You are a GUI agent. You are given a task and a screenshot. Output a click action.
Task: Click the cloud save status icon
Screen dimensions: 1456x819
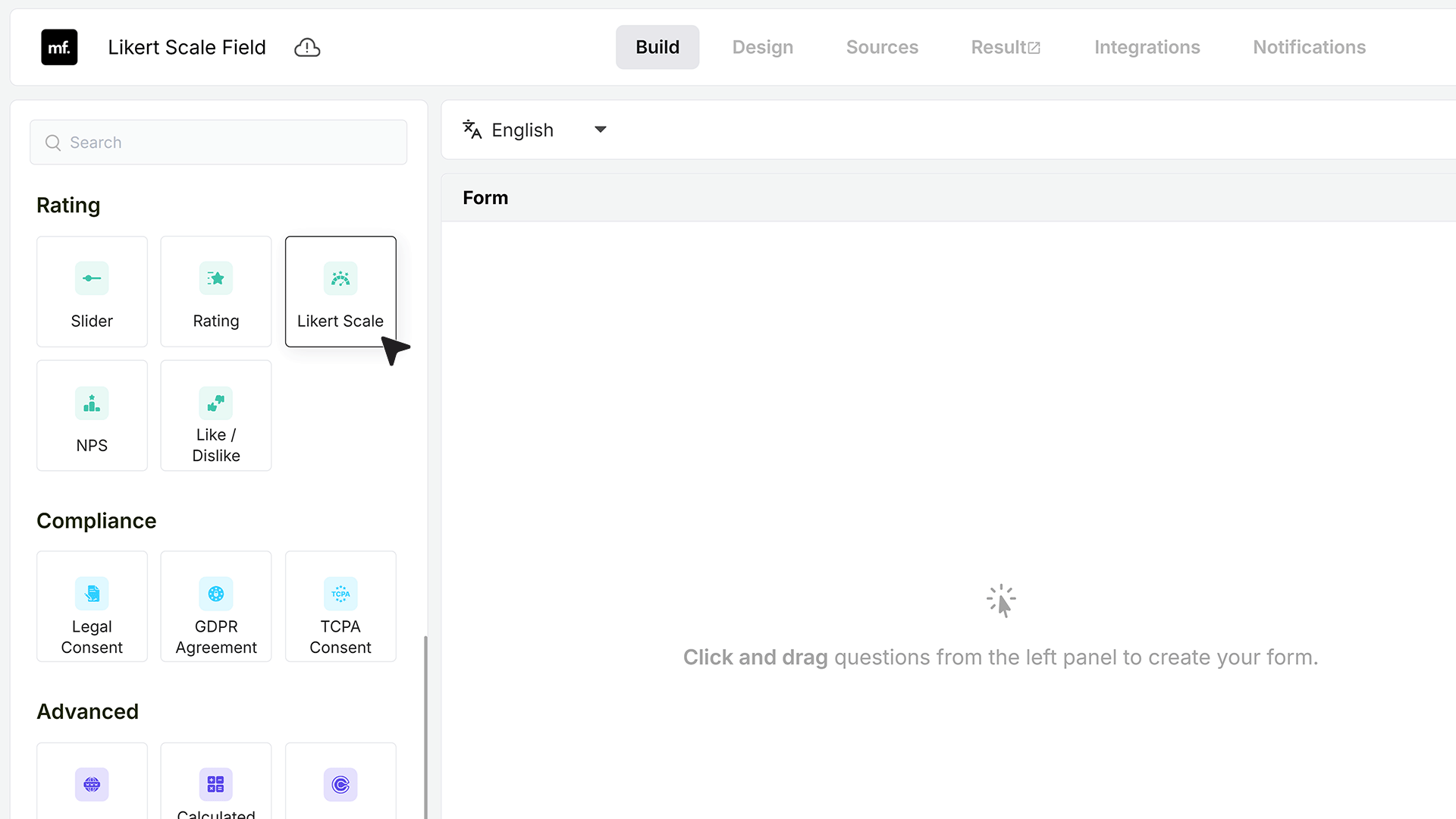[x=307, y=47]
